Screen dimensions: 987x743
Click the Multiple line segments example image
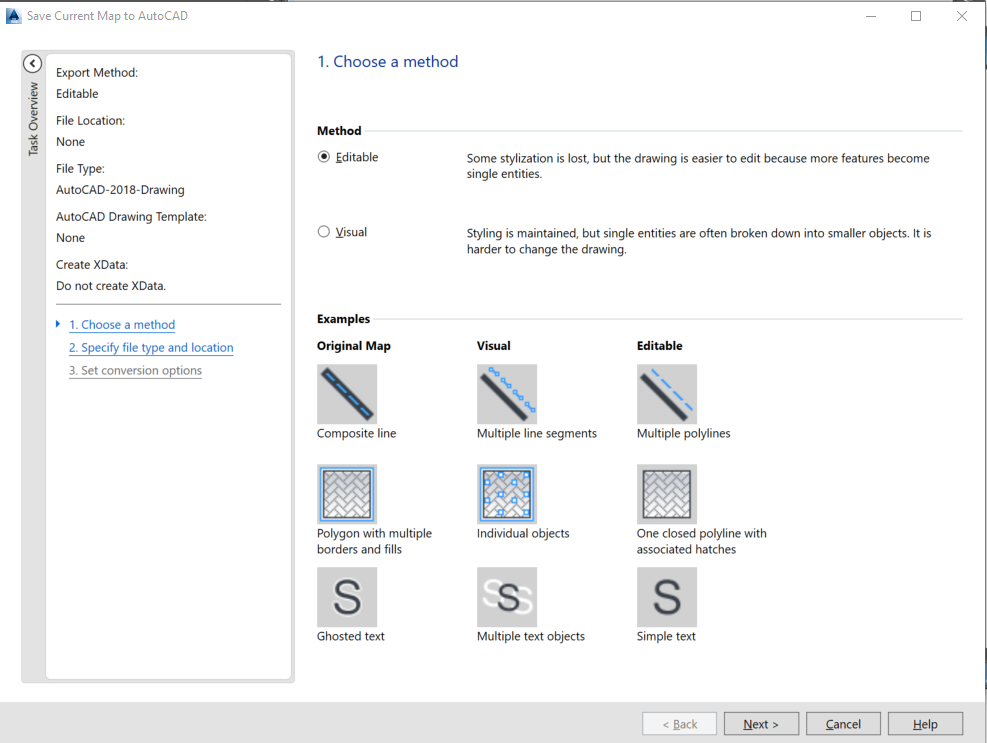(x=507, y=393)
